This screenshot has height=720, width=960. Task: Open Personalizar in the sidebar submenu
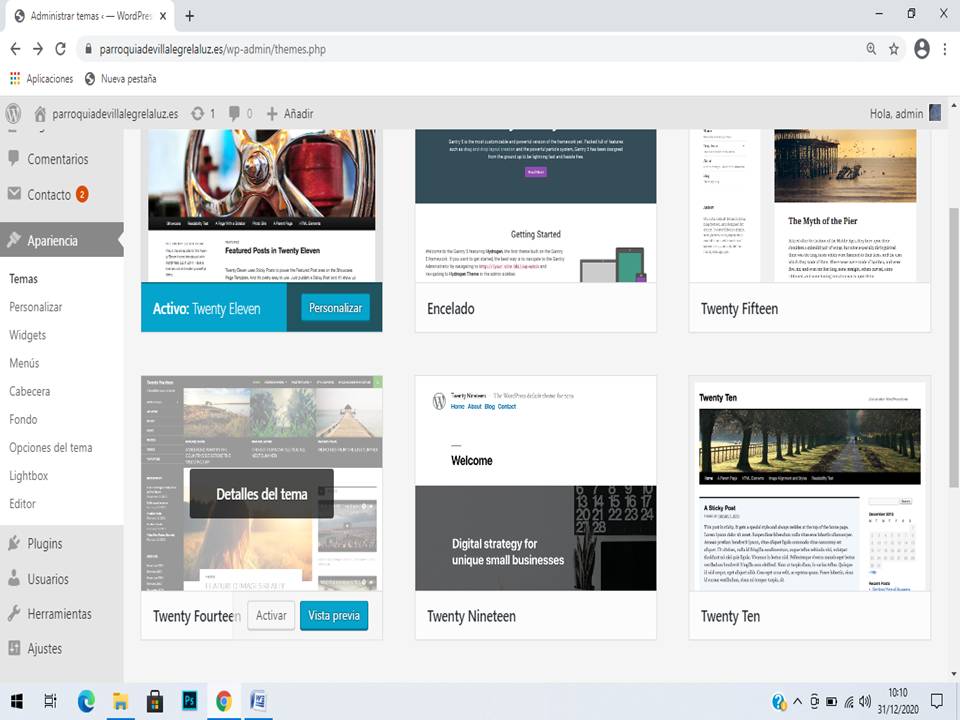tap(36, 307)
